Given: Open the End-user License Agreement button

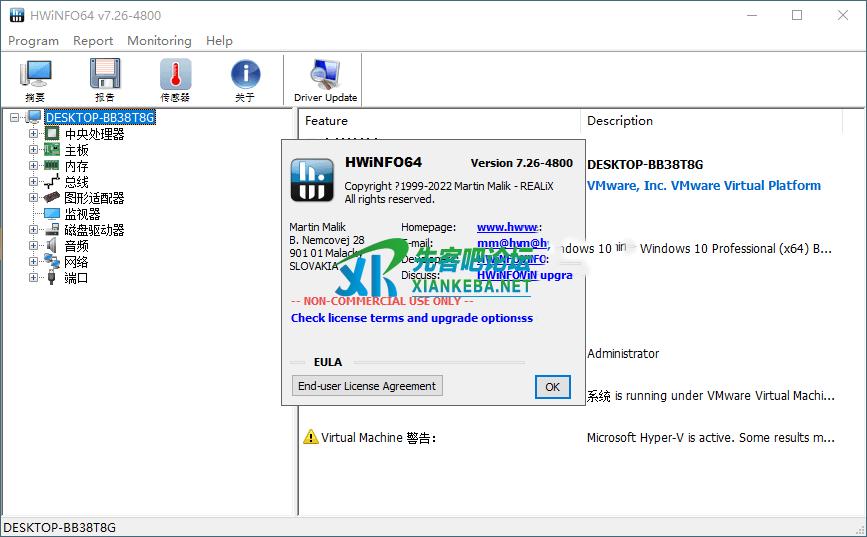Looking at the screenshot, I should coord(367,386).
